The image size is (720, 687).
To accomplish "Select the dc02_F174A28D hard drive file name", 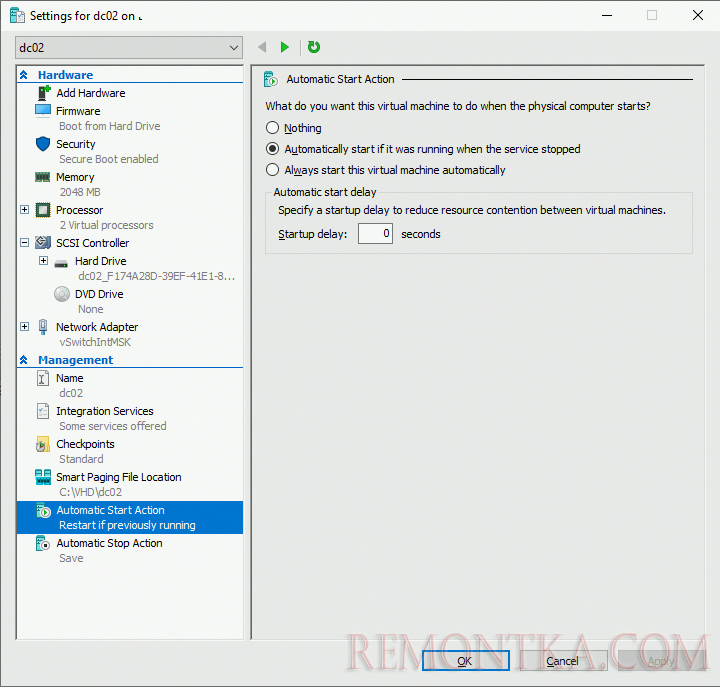I will click(157, 276).
